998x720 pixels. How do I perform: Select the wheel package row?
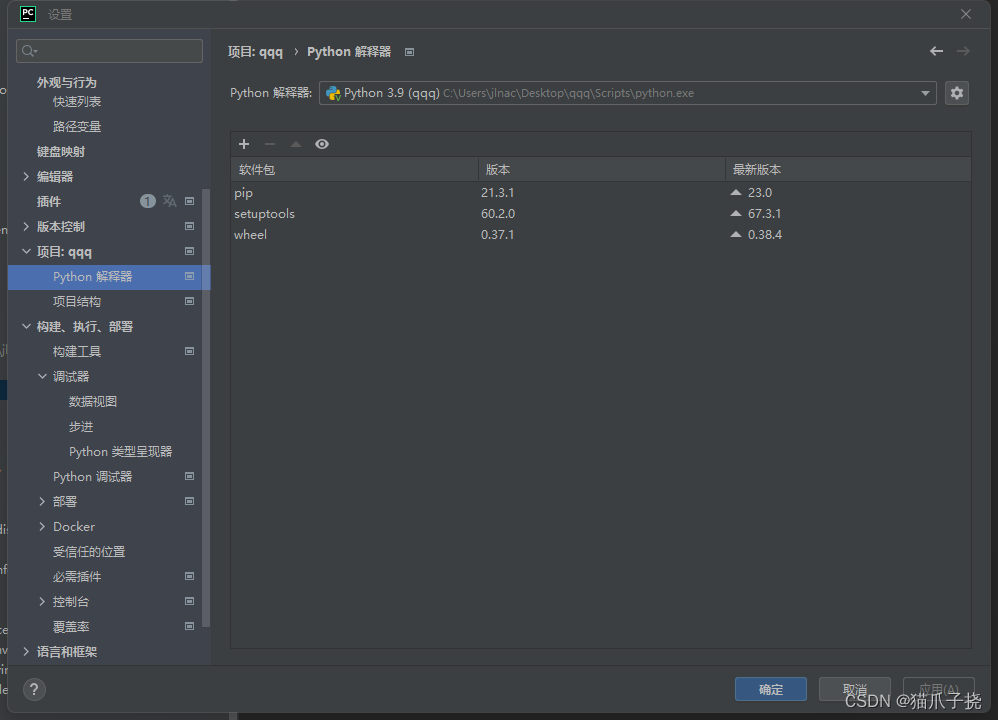point(601,234)
